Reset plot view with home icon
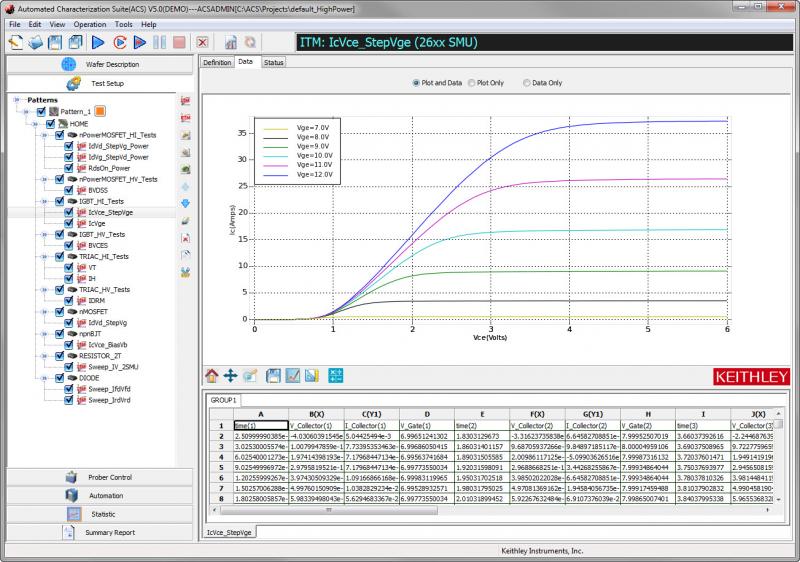 coord(212,375)
